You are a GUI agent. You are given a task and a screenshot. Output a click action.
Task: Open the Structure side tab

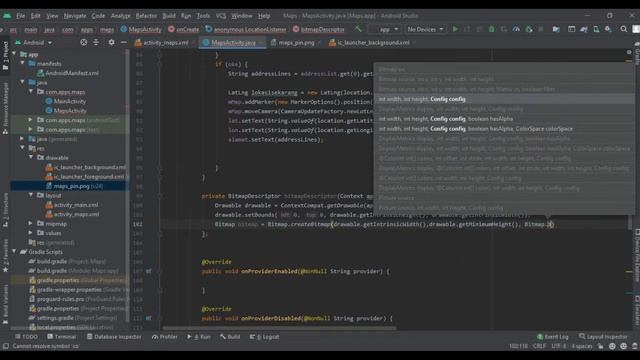pyautogui.click(x=5, y=210)
